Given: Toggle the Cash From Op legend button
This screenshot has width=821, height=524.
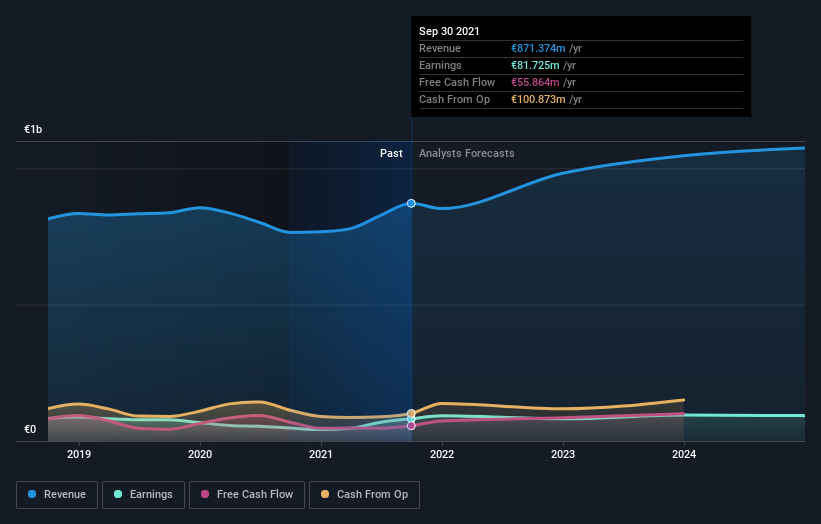Looking at the screenshot, I should [364, 495].
